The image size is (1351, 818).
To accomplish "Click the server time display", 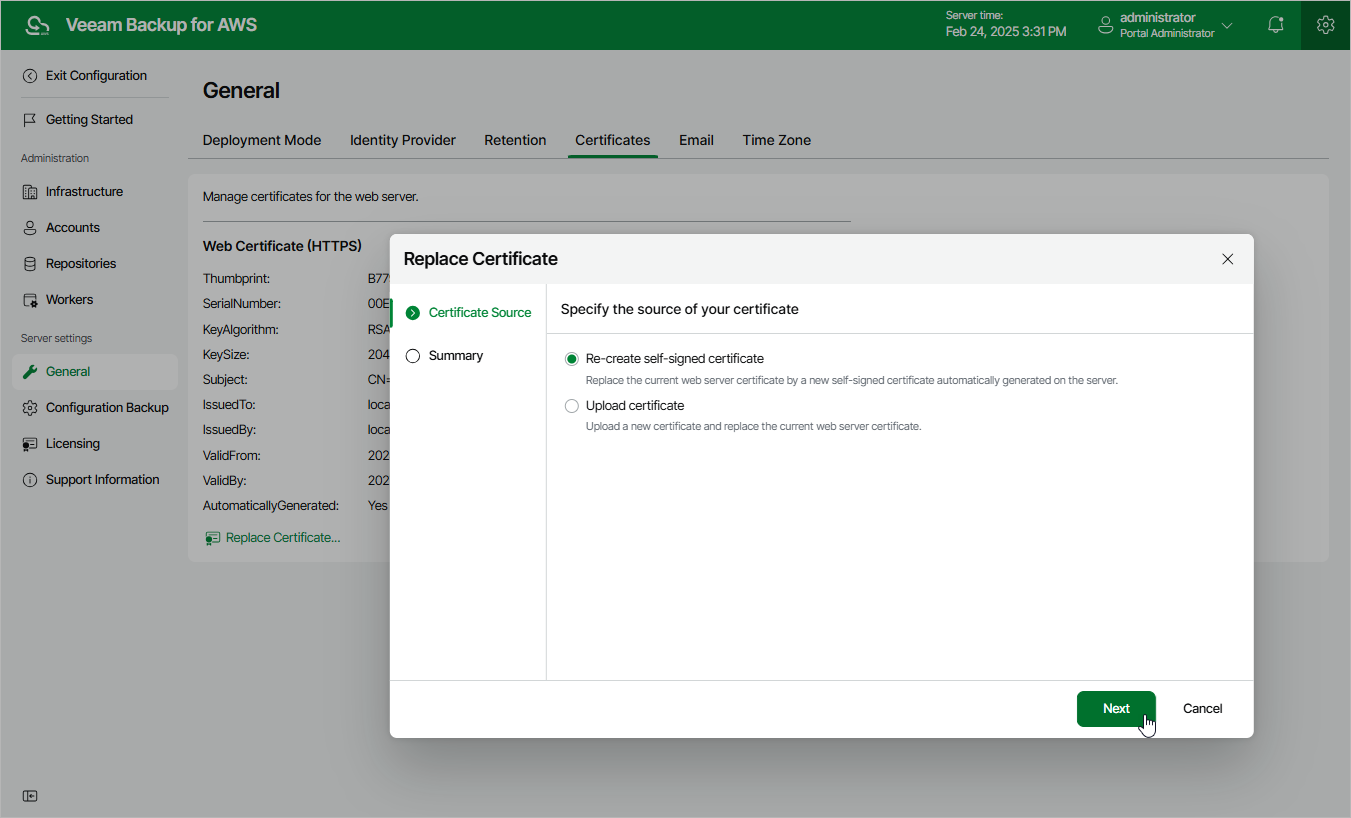I will 1006,25.
